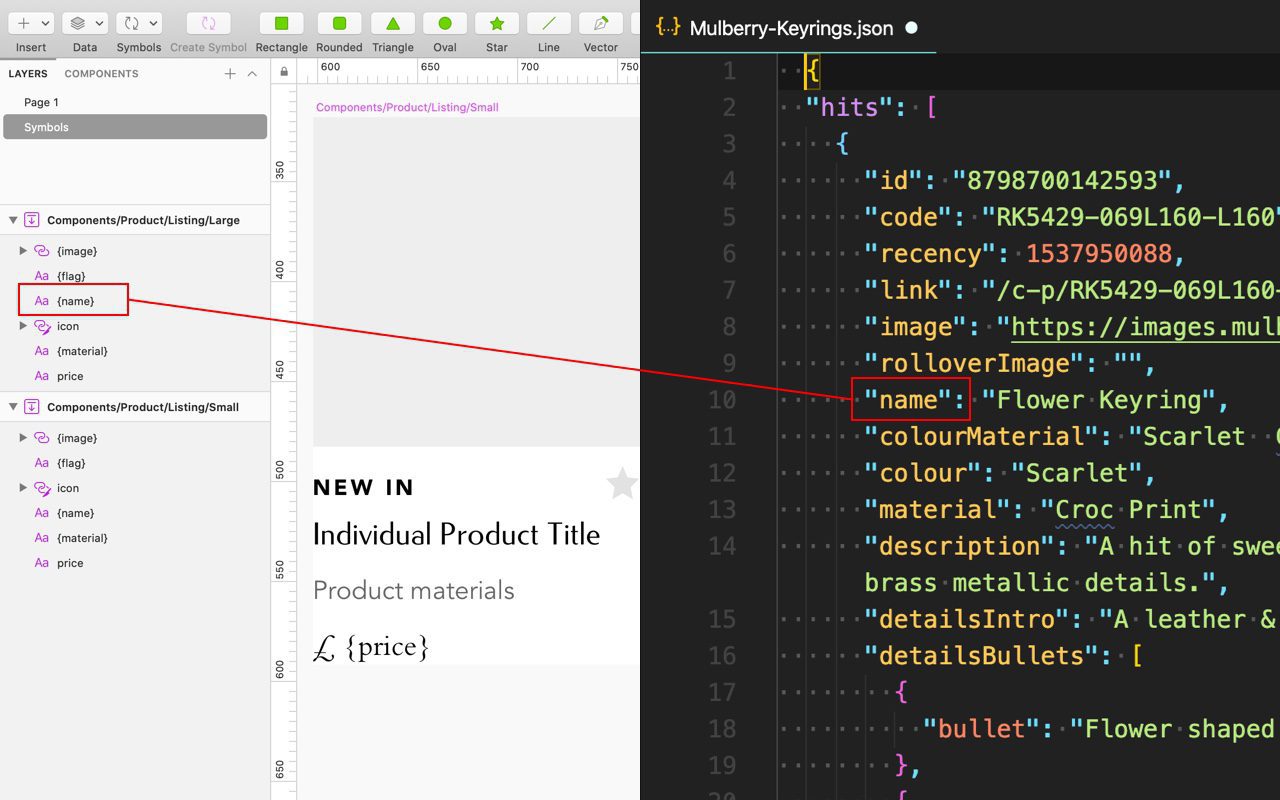Image resolution: width=1280 pixels, height=800 pixels.
Task: Click the green Rounded tool color swatch
Action: (339, 22)
